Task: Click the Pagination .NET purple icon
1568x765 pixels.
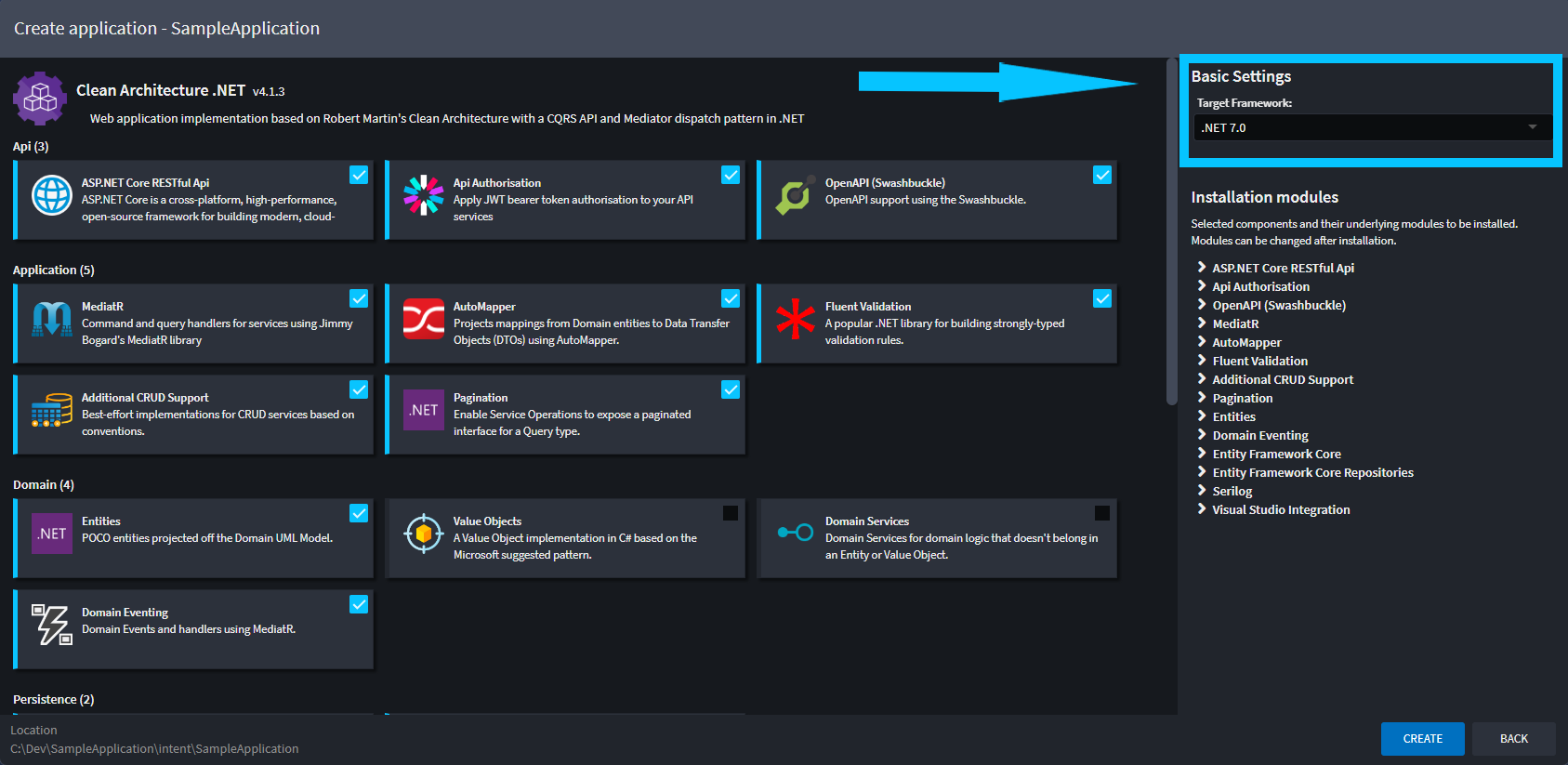Action: 424,410
